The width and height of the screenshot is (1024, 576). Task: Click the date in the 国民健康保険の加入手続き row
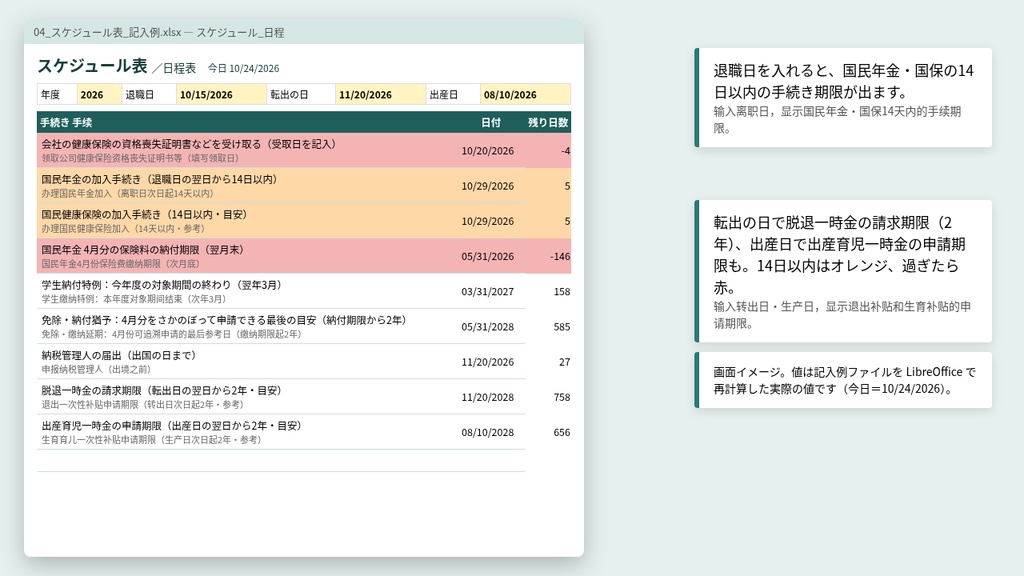click(487, 221)
